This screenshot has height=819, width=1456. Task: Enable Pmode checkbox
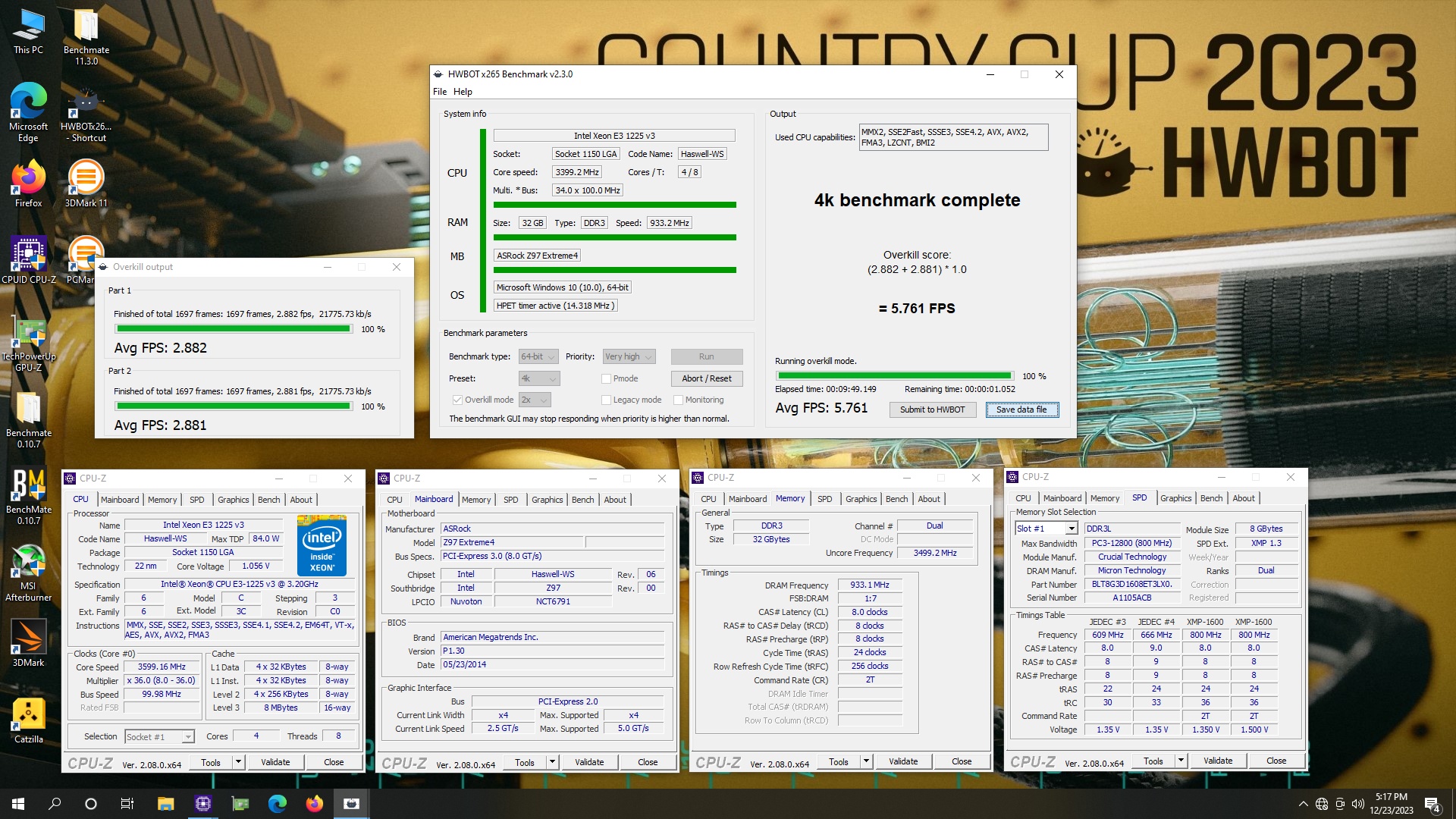(606, 378)
